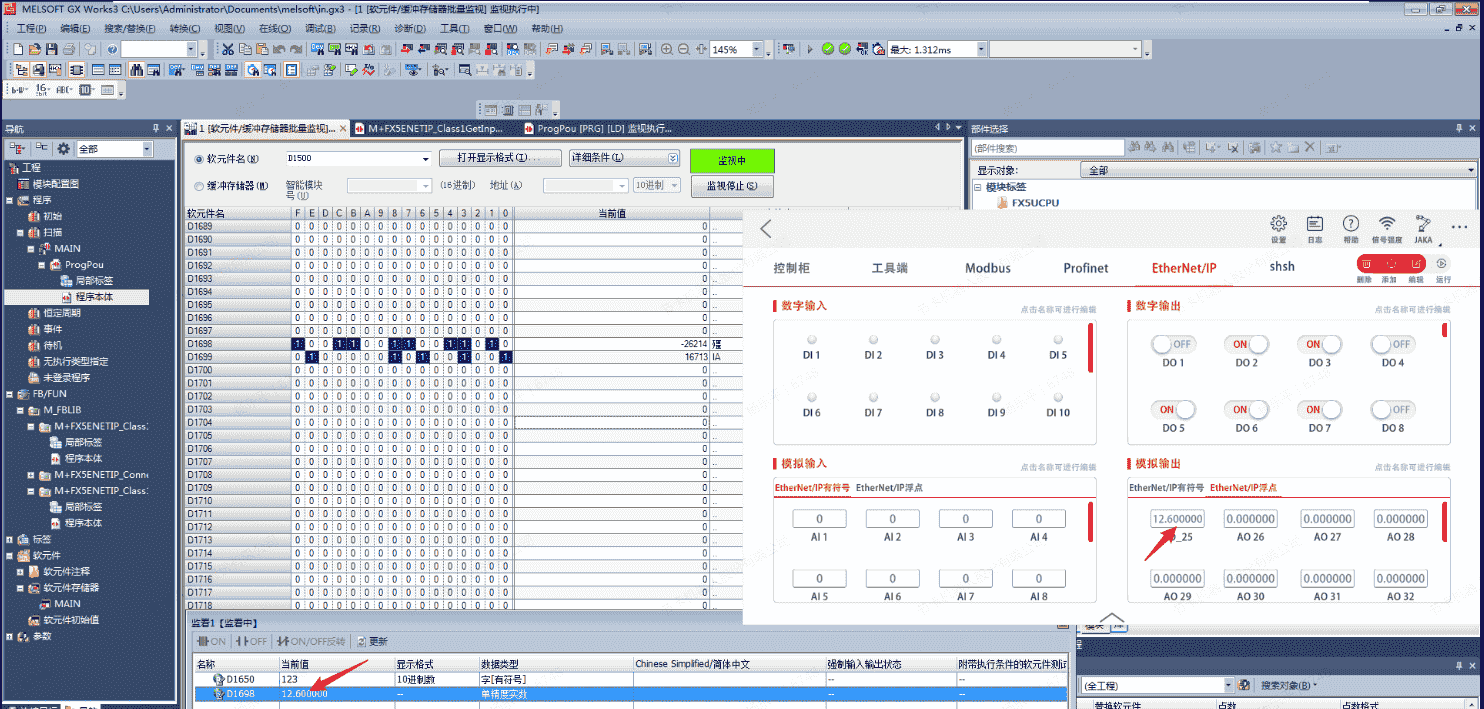Image resolution: width=1484 pixels, height=709 pixels.
Task: Click the Save project icon in toolbar
Action: pos(51,49)
